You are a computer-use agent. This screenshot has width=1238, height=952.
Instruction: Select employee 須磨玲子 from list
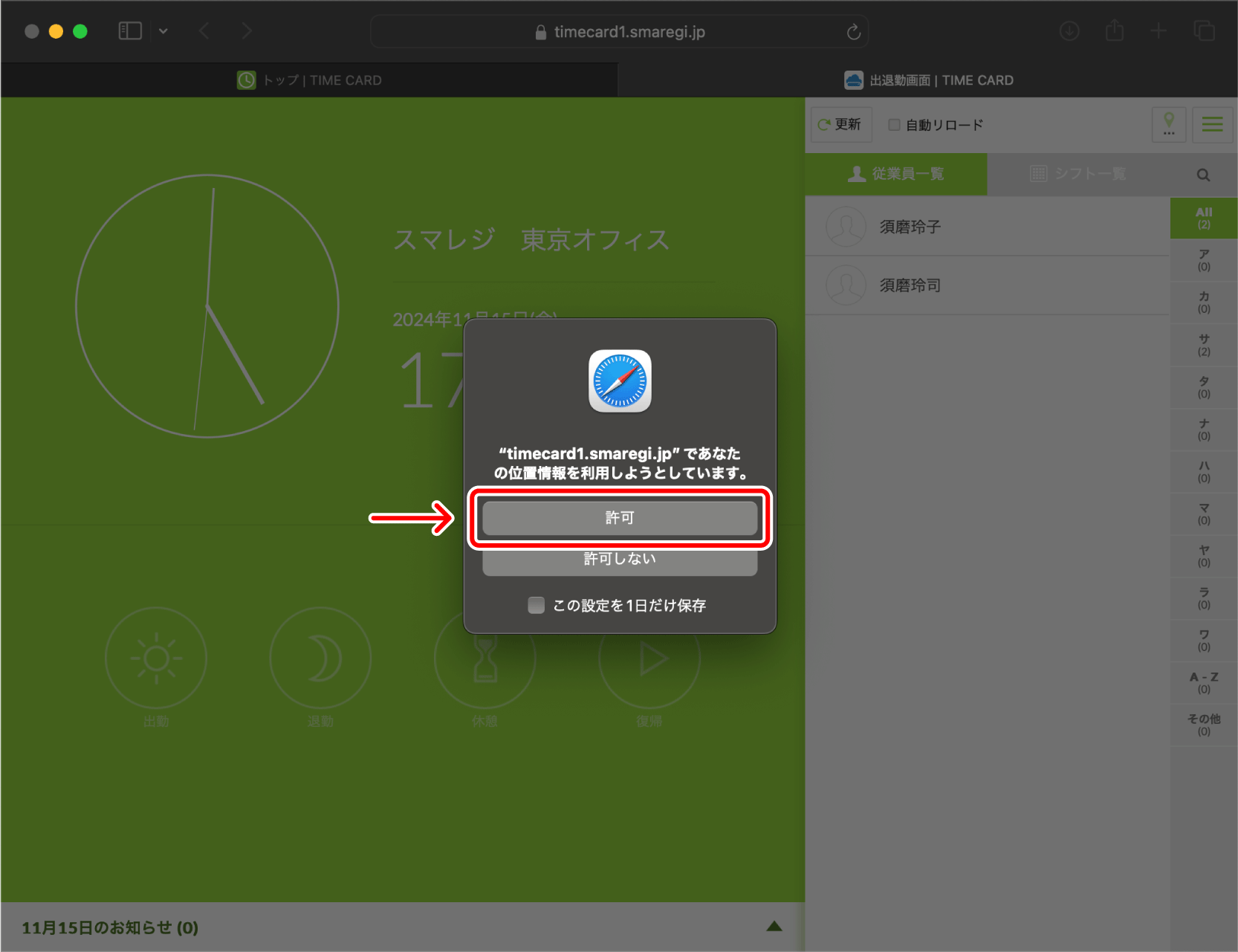click(910, 227)
